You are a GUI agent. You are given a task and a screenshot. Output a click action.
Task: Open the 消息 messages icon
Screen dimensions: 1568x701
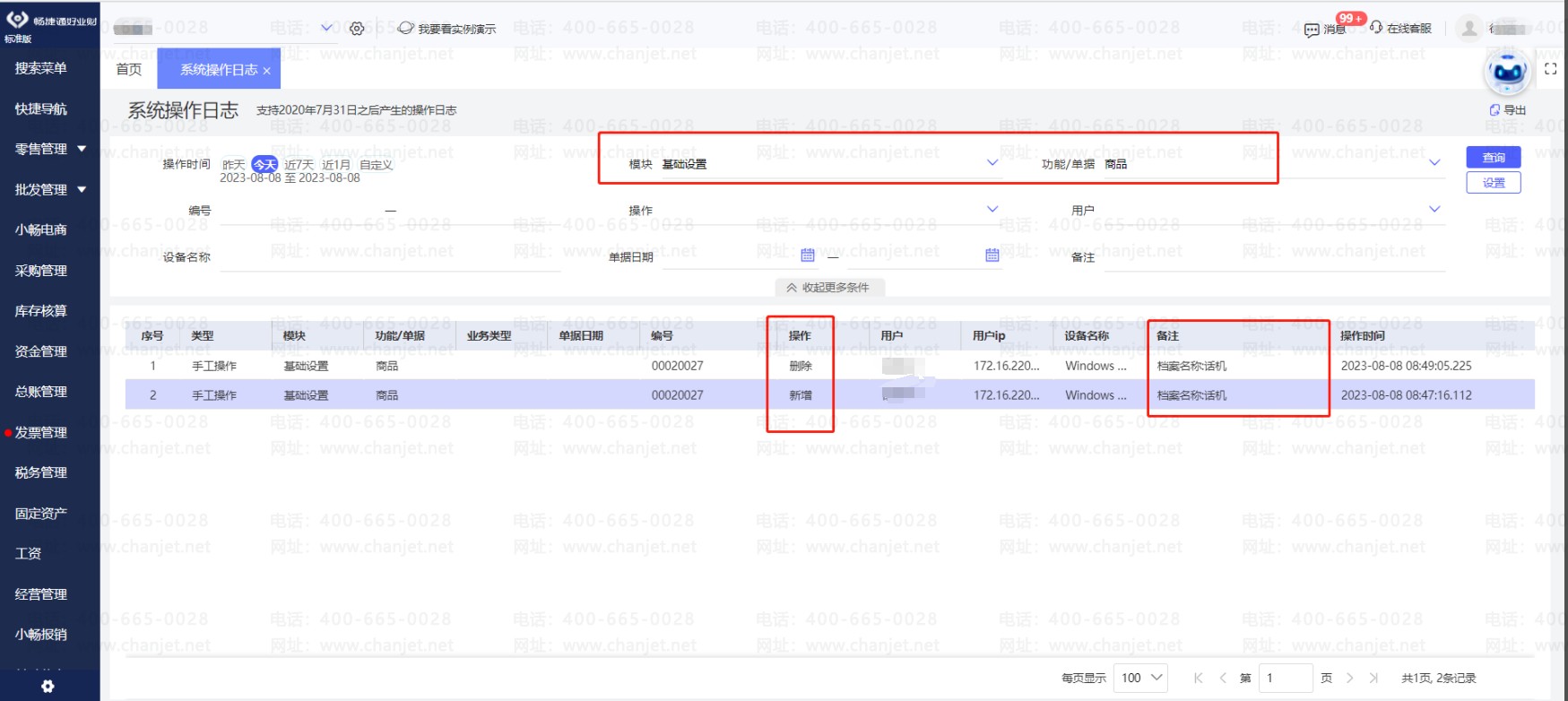coord(1312,30)
